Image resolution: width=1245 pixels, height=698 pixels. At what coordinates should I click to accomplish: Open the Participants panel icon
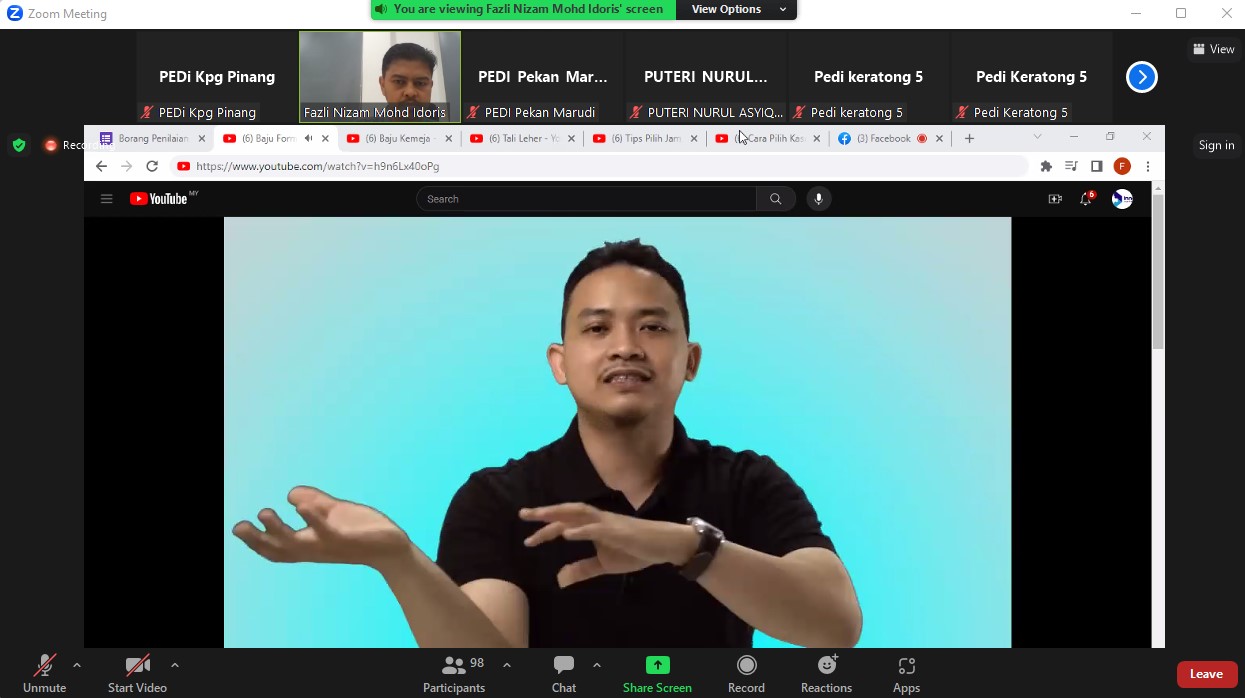(454, 667)
